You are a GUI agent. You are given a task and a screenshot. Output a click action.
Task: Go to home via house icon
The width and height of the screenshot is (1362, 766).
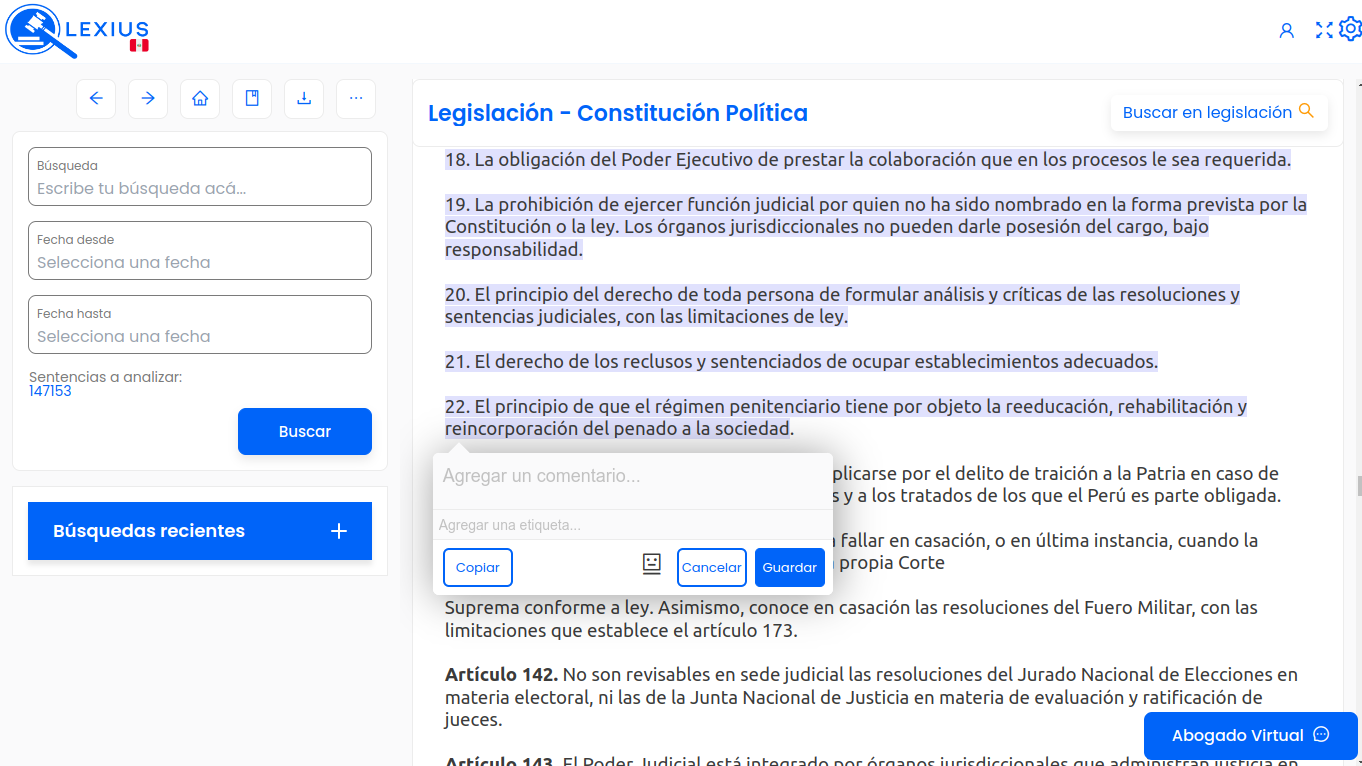pyautogui.click(x=200, y=99)
